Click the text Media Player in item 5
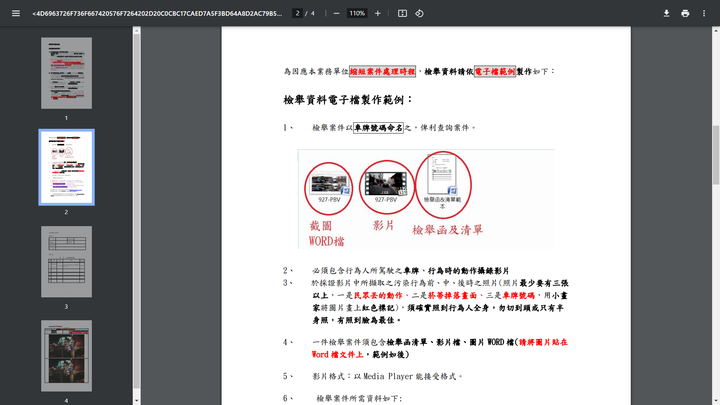The image size is (720, 405). click(388, 376)
